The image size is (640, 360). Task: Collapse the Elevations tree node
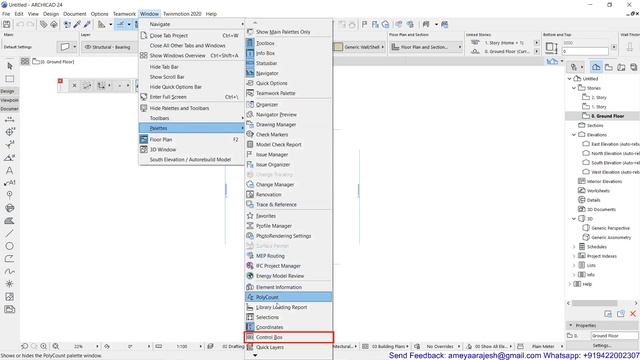tap(574, 134)
